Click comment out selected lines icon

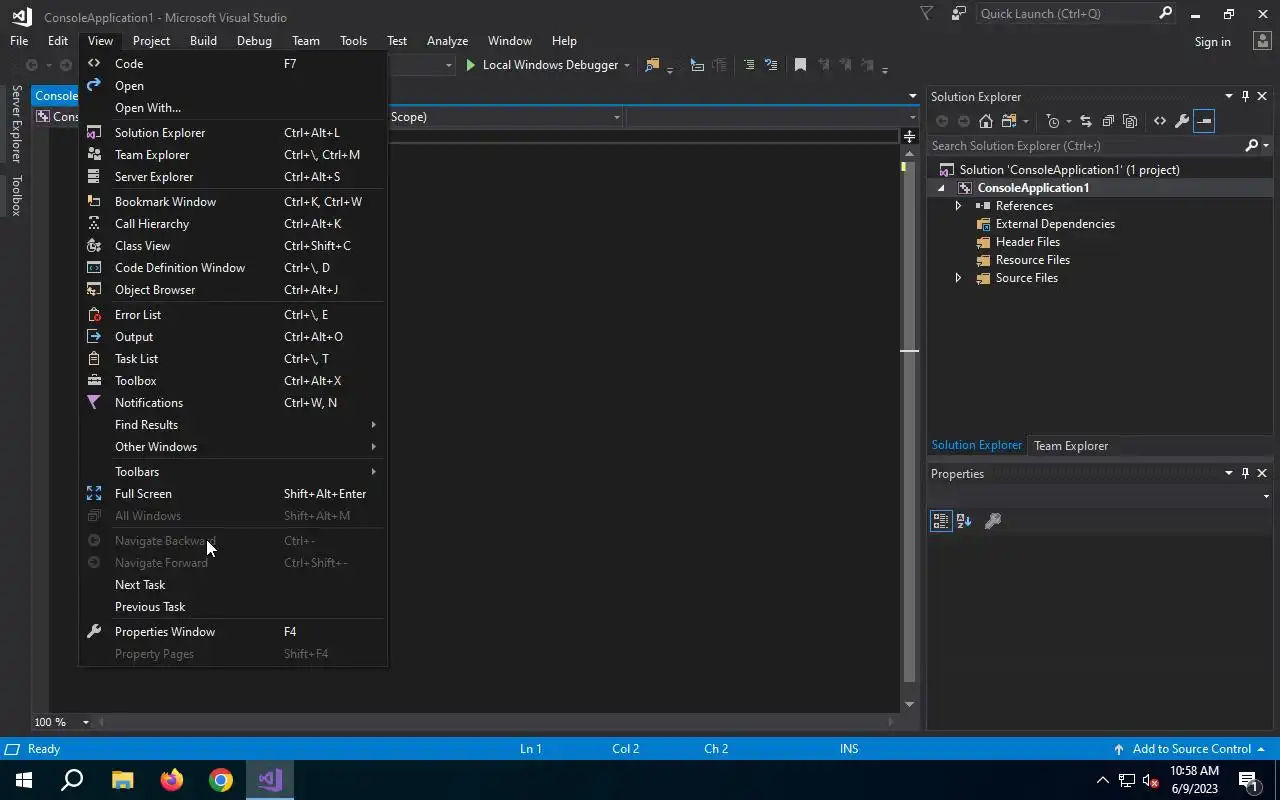[x=748, y=65]
